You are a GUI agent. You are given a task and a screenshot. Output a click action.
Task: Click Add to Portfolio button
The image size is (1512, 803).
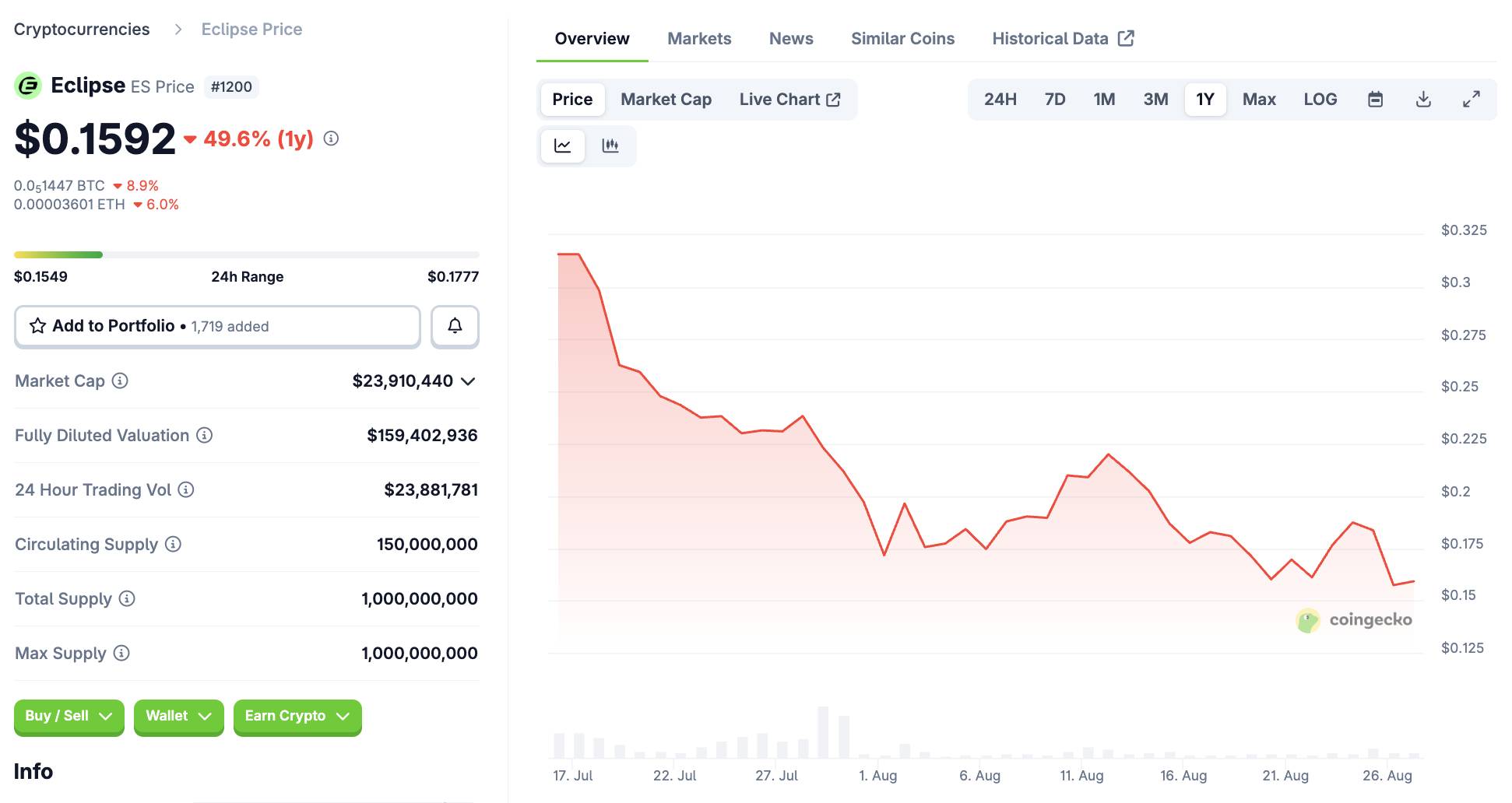(217, 326)
